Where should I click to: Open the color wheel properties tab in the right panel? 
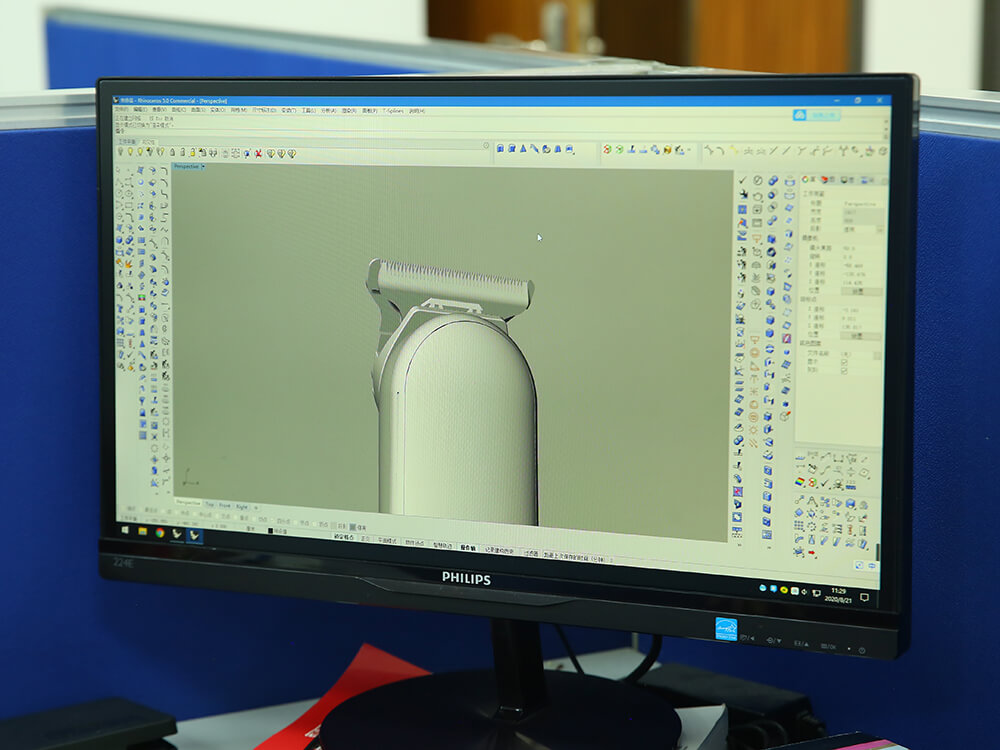805,179
